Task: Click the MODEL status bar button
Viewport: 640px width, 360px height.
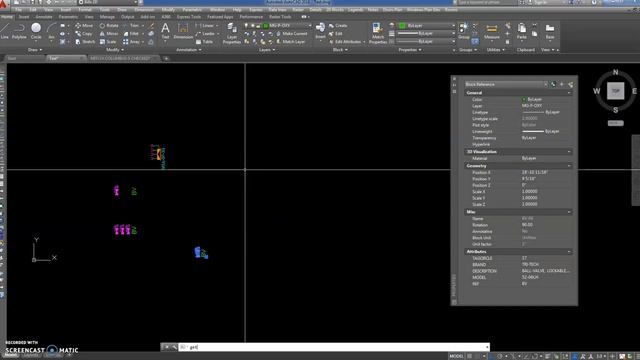Action: point(456,356)
